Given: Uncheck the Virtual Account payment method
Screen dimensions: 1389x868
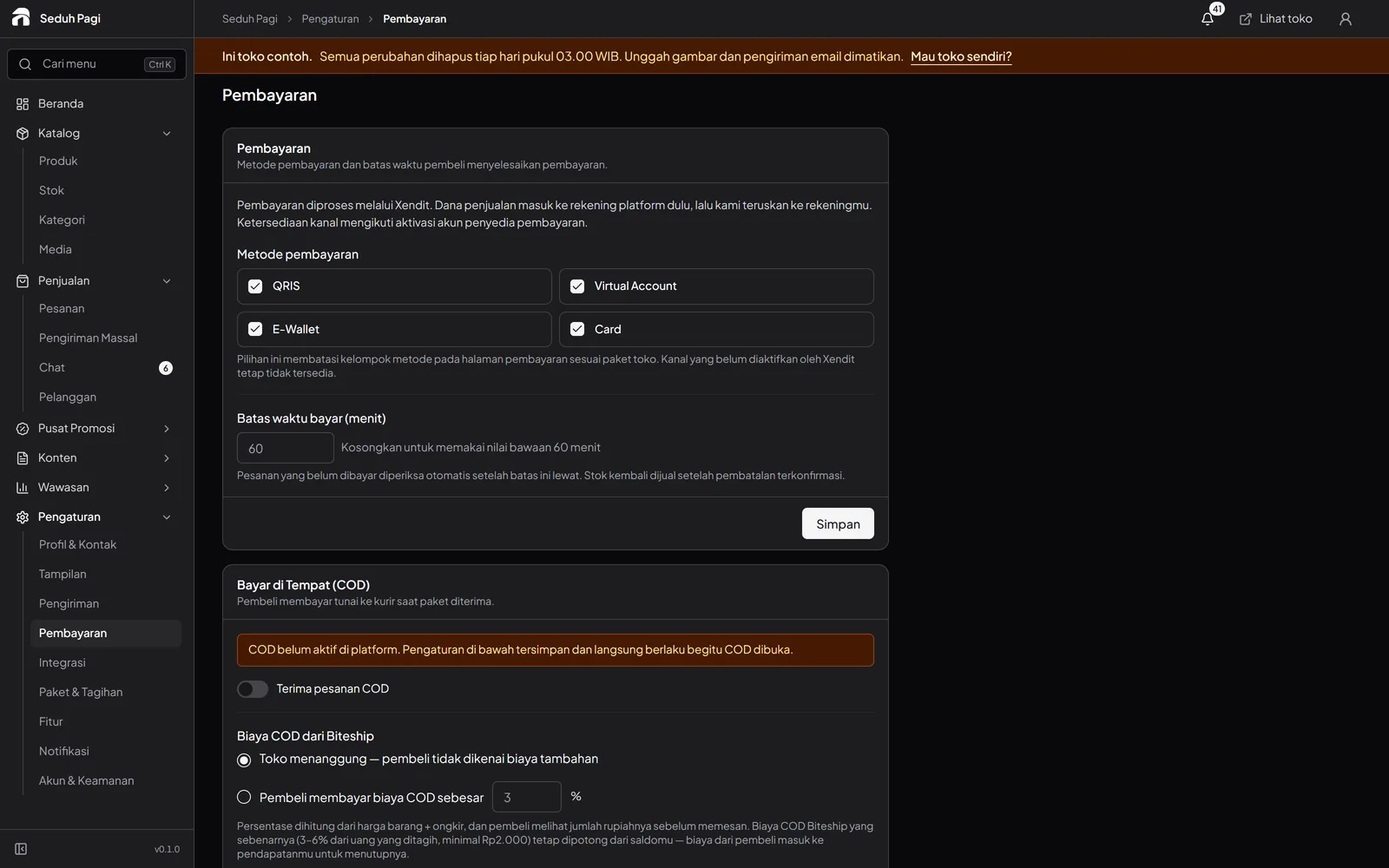Looking at the screenshot, I should pos(577,286).
